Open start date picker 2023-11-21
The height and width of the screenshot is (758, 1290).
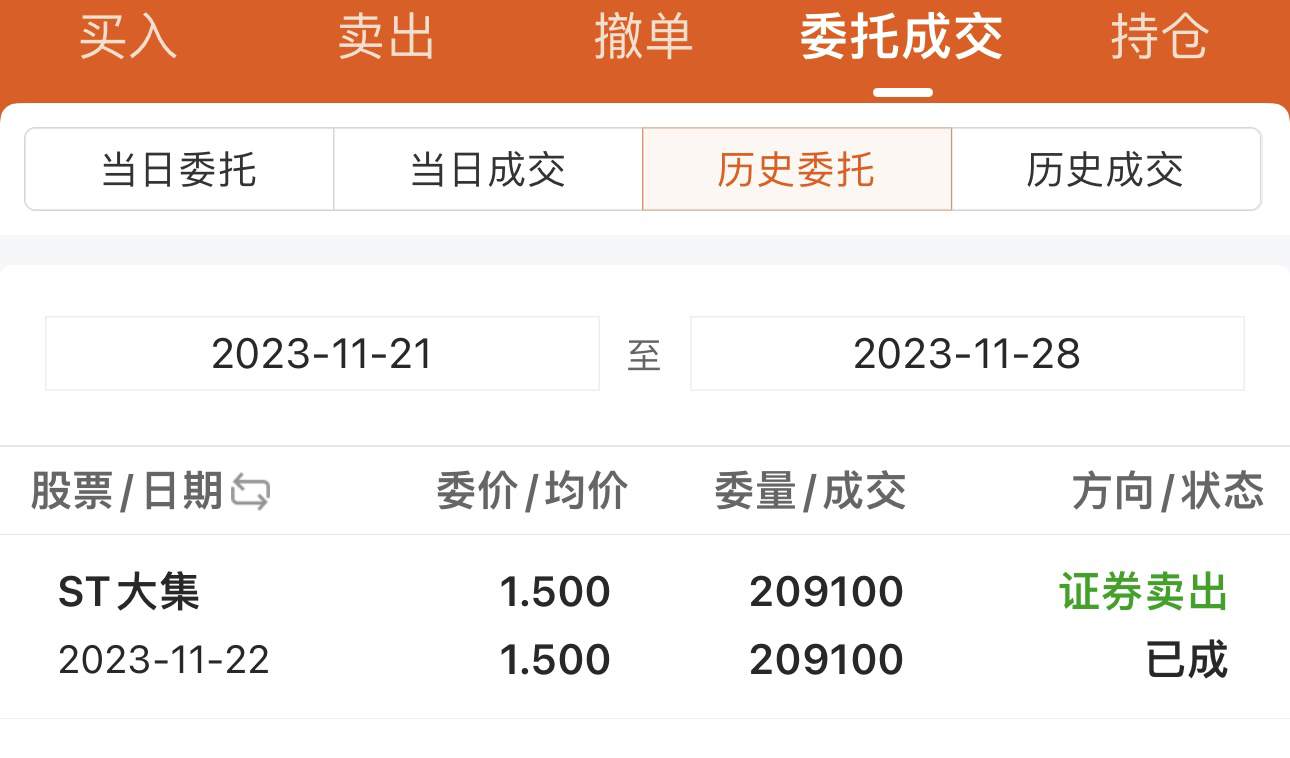point(322,354)
